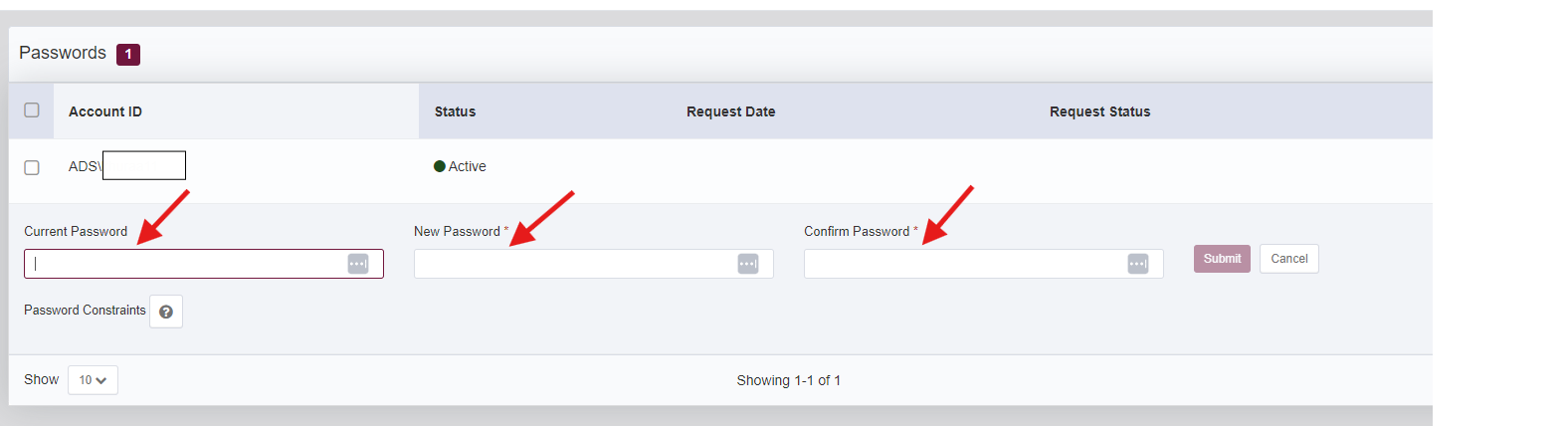Click the password manager icon in Current Password
The image size is (1568, 426).
click(x=358, y=264)
